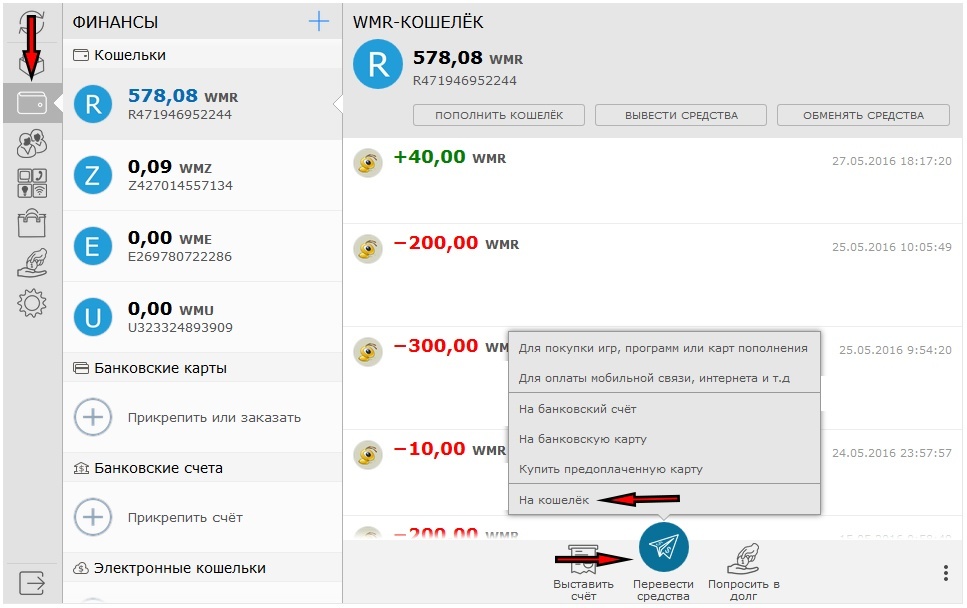
Task: Click the plus circle to attach a bank card
Action: 93,417
